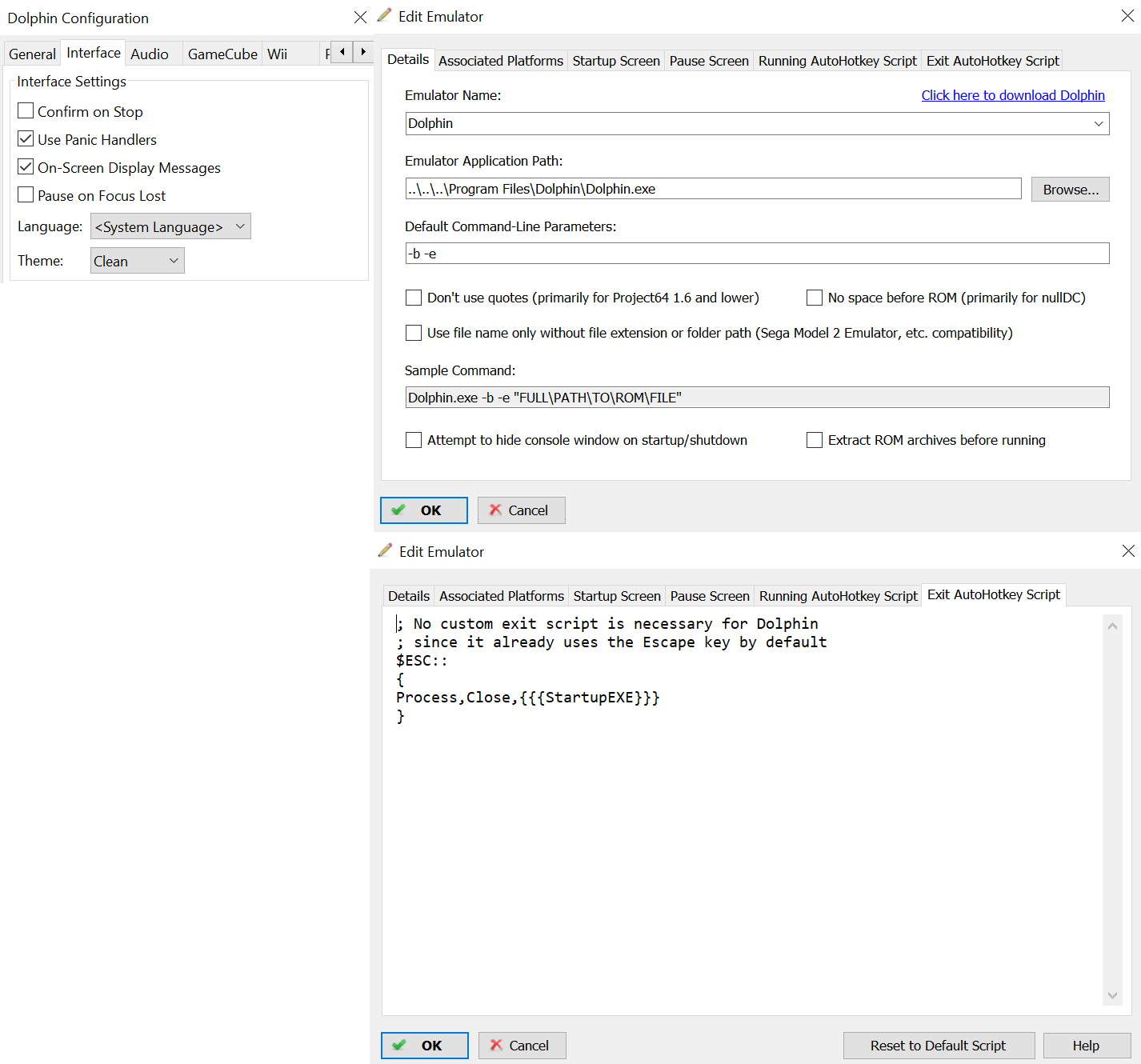1141x1064 pixels.
Task: Open Pause Screen tab in lower Edit Emulator
Action: pyautogui.click(x=710, y=596)
